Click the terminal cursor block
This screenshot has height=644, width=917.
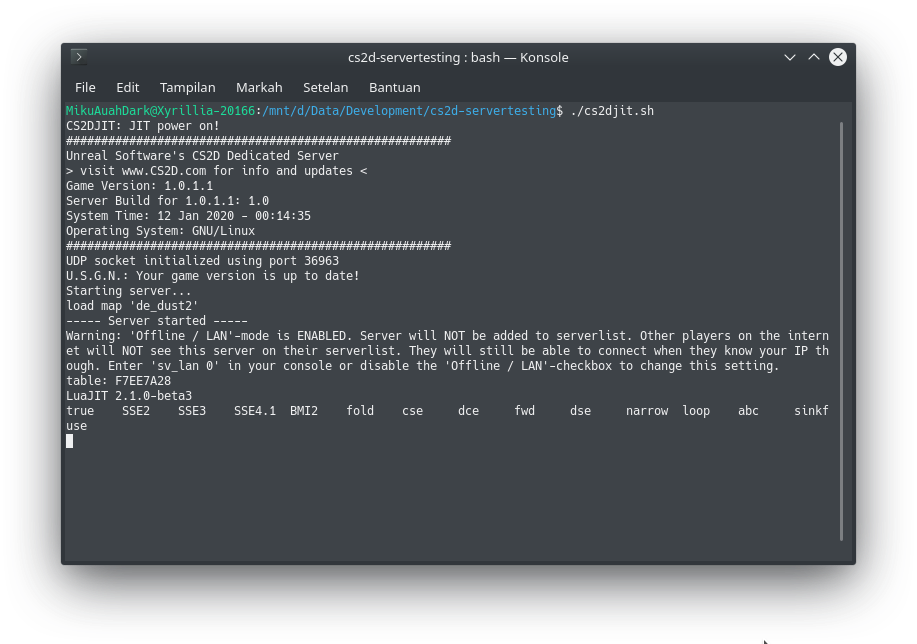pyautogui.click(x=70, y=441)
